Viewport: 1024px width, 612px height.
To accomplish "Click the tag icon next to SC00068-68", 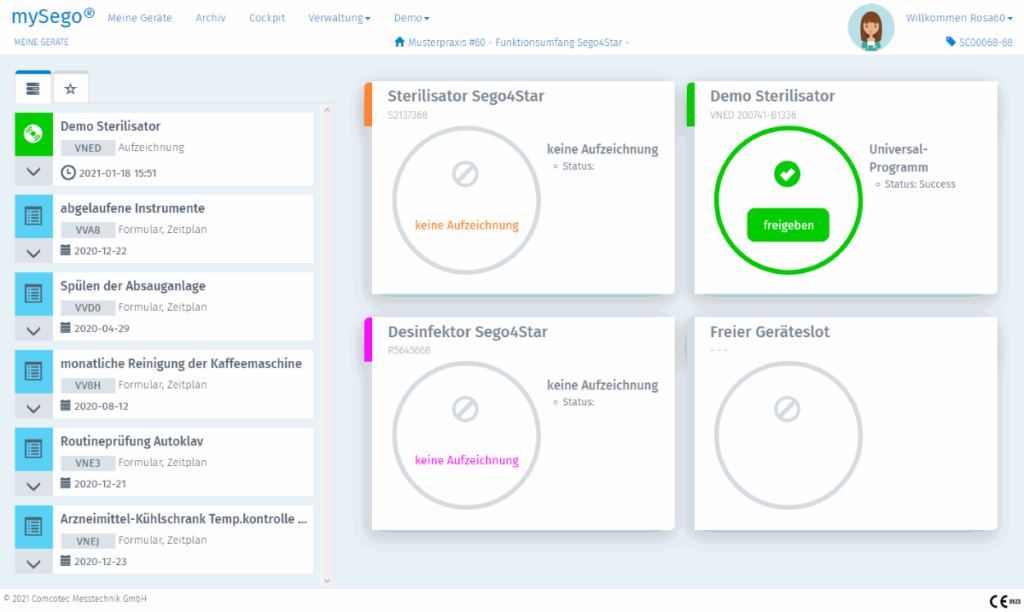I will (x=951, y=42).
